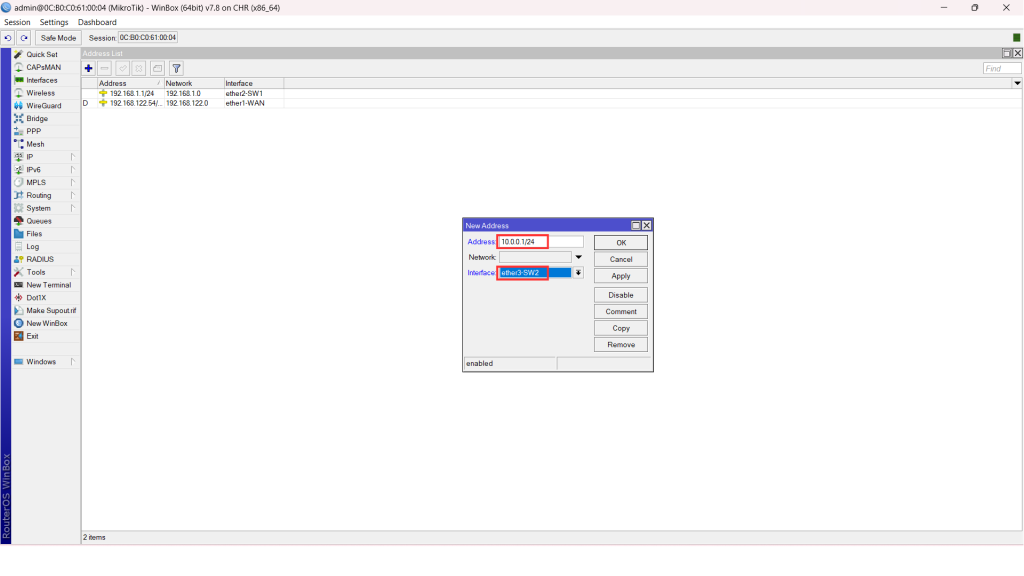Toggle the Safe Mode button

pyautogui.click(x=58, y=38)
